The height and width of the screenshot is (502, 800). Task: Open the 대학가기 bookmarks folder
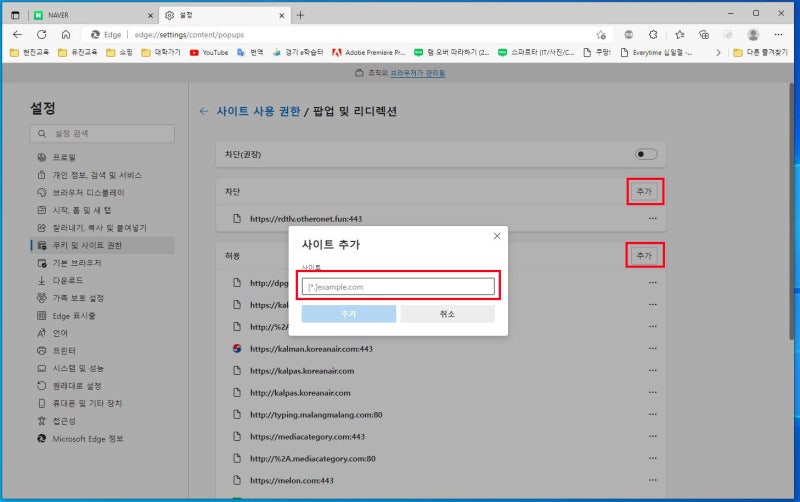(x=161, y=53)
